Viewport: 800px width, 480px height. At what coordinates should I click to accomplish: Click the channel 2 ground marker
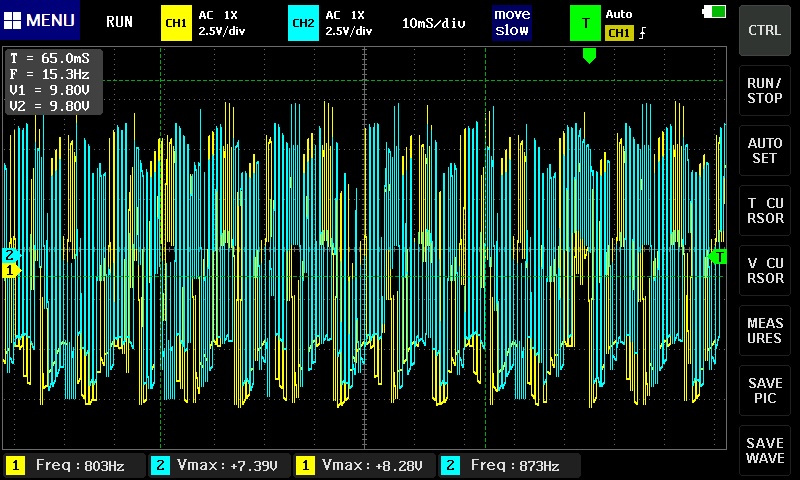[x=11, y=255]
